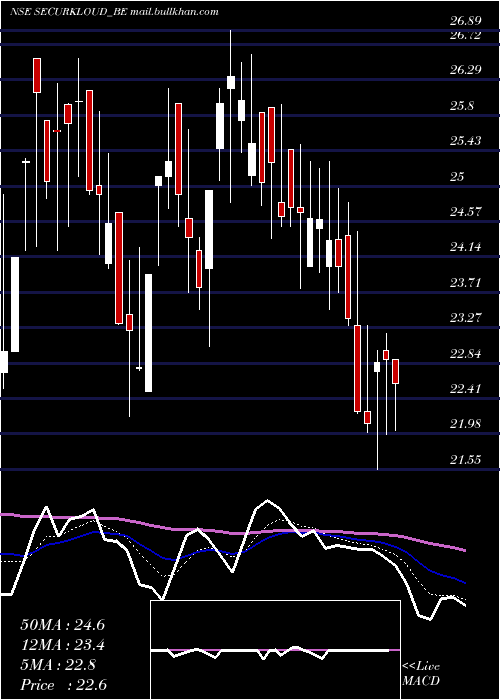Select the 21.98 price axis label

pos(466,424)
